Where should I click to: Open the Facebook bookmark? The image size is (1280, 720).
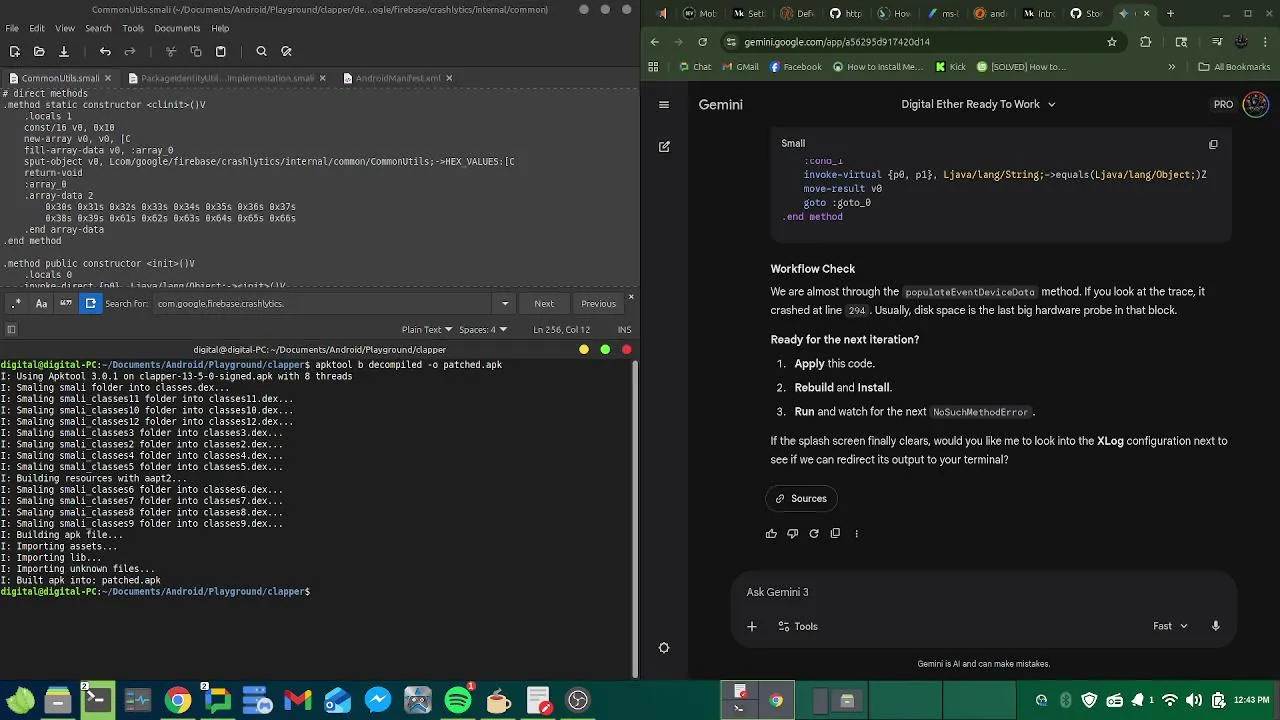click(x=795, y=67)
